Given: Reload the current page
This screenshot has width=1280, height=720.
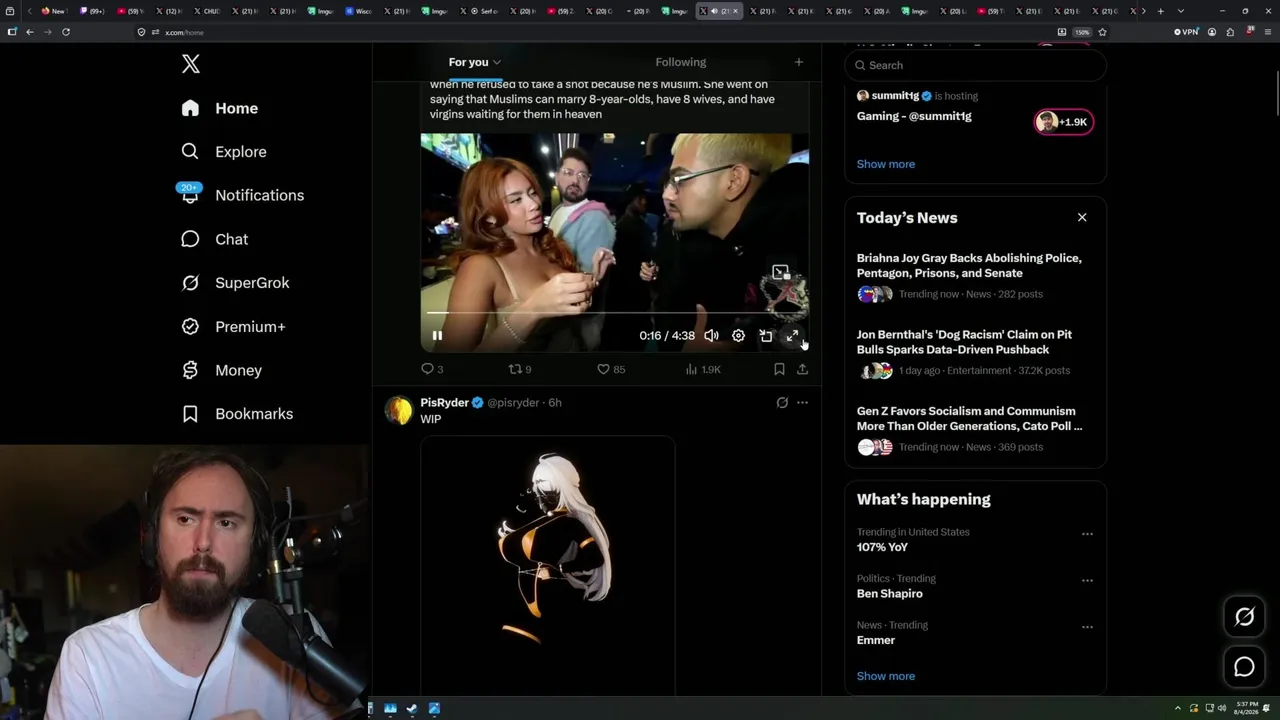Looking at the screenshot, I should (x=66, y=32).
